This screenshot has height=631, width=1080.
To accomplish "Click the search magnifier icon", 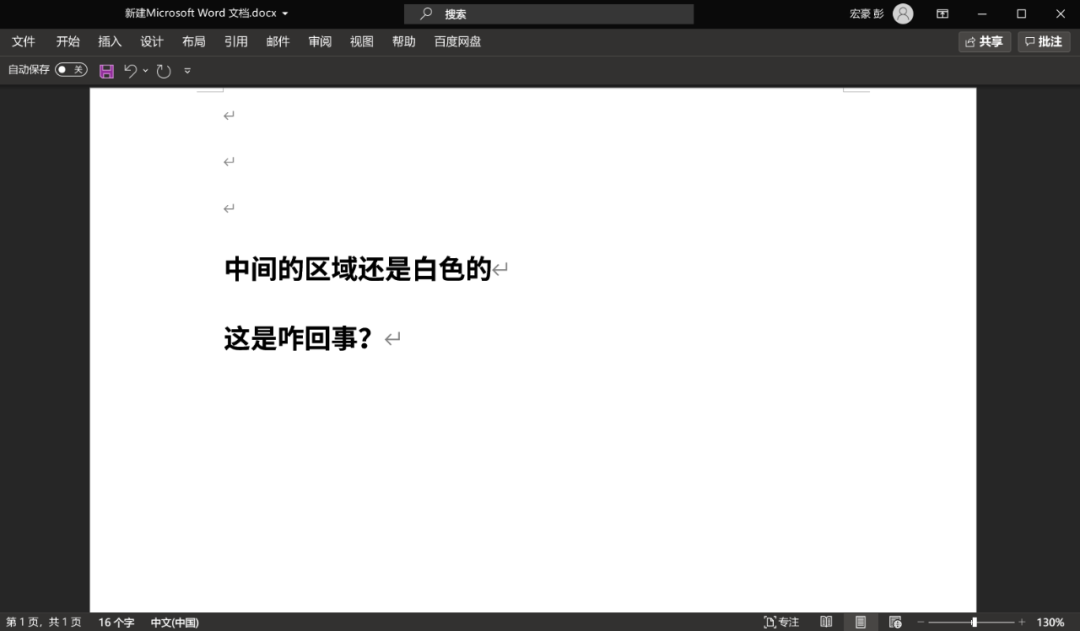I will click(426, 13).
